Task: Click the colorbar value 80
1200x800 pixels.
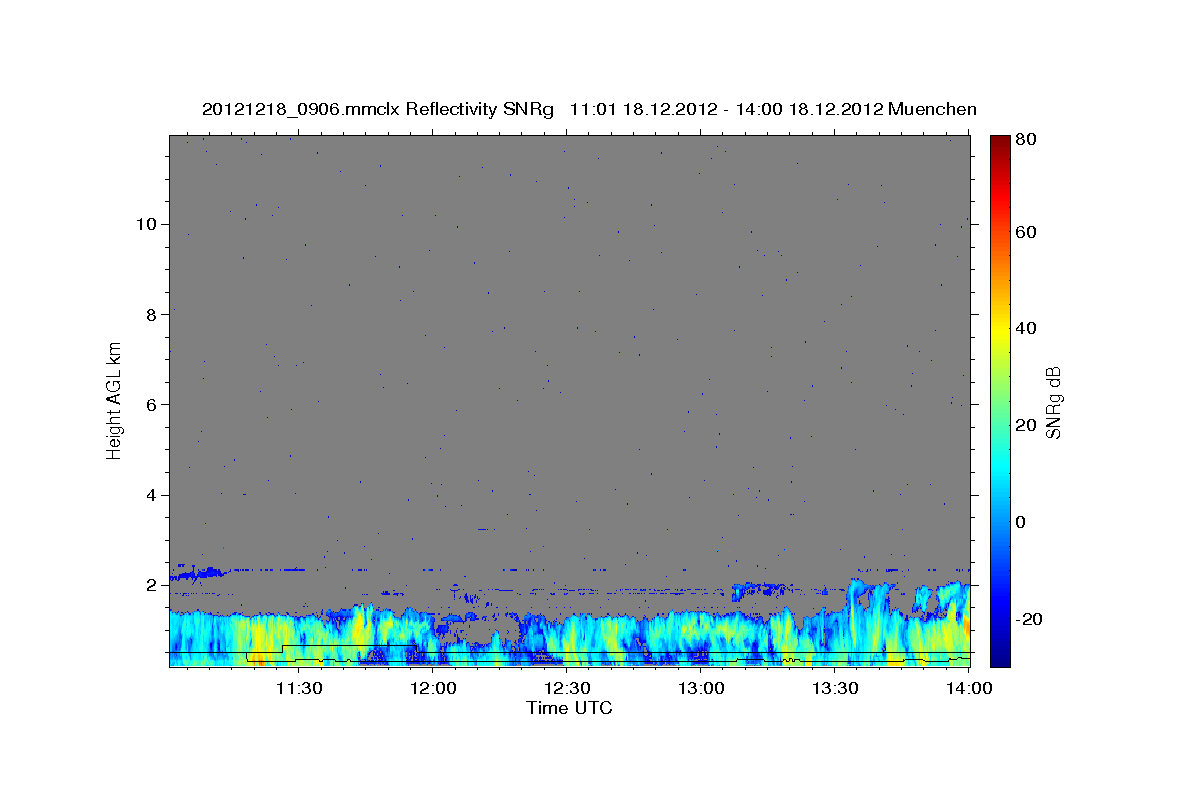Action: pyautogui.click(x=1025, y=139)
